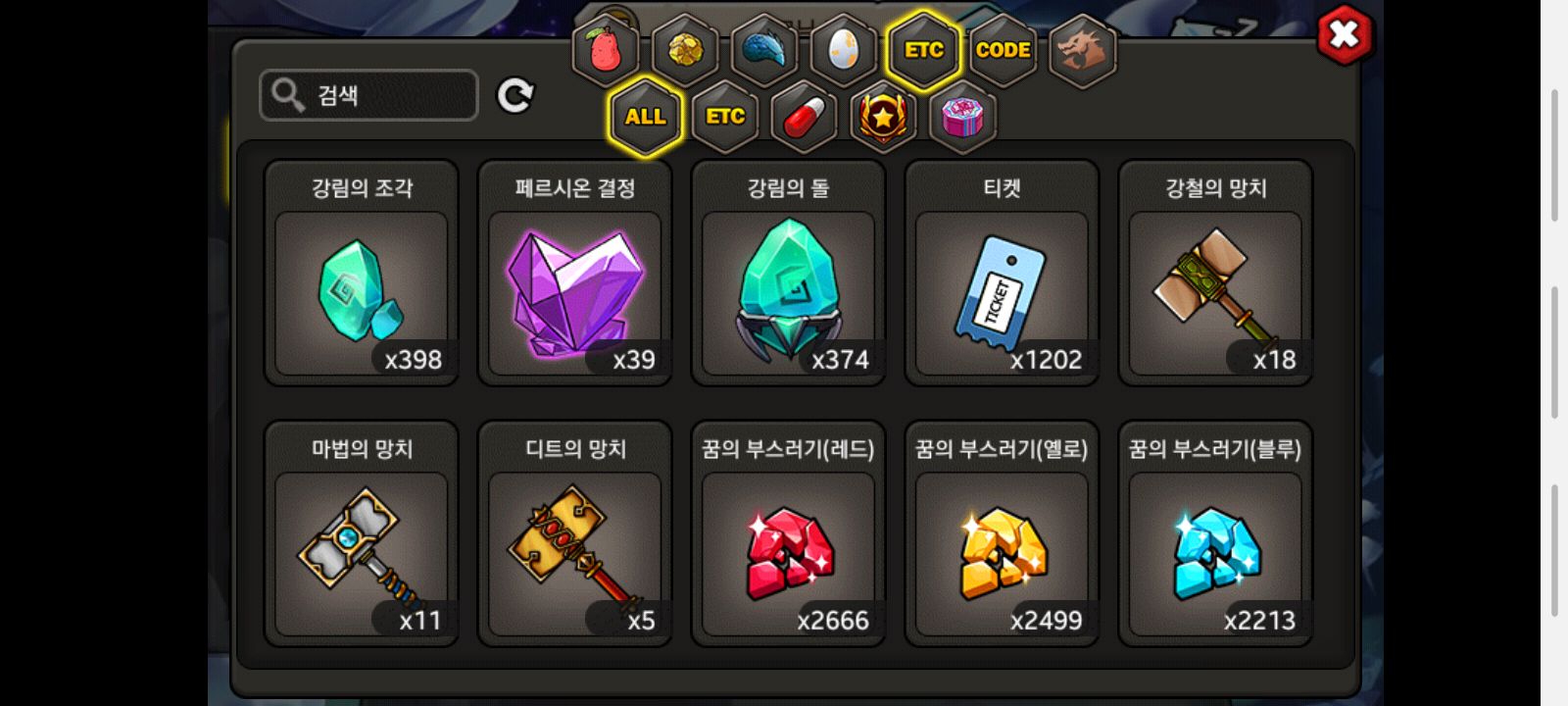Close the inventory with red X button
The image size is (1568, 706).
point(1345,35)
